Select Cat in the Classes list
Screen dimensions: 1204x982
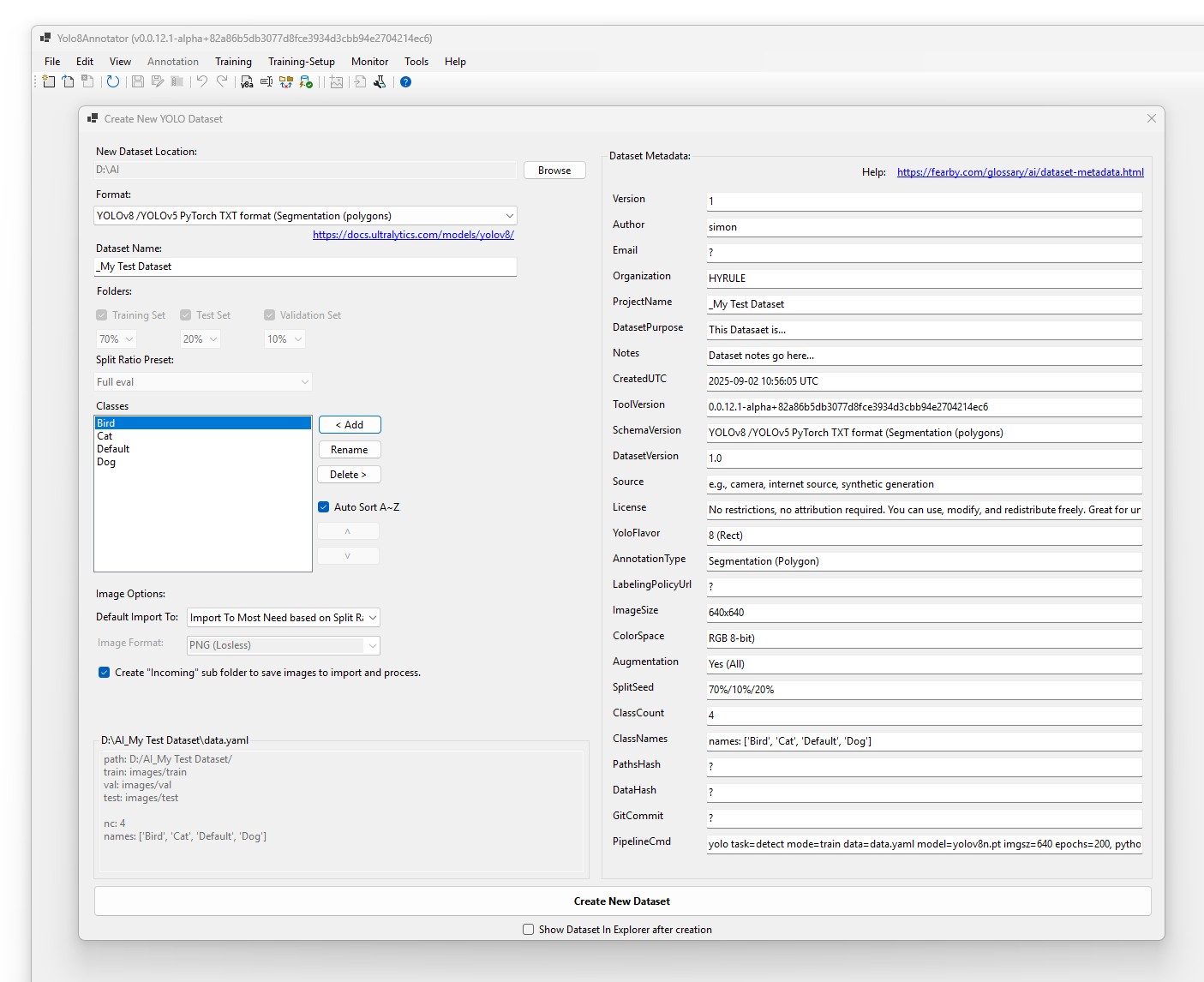point(105,435)
